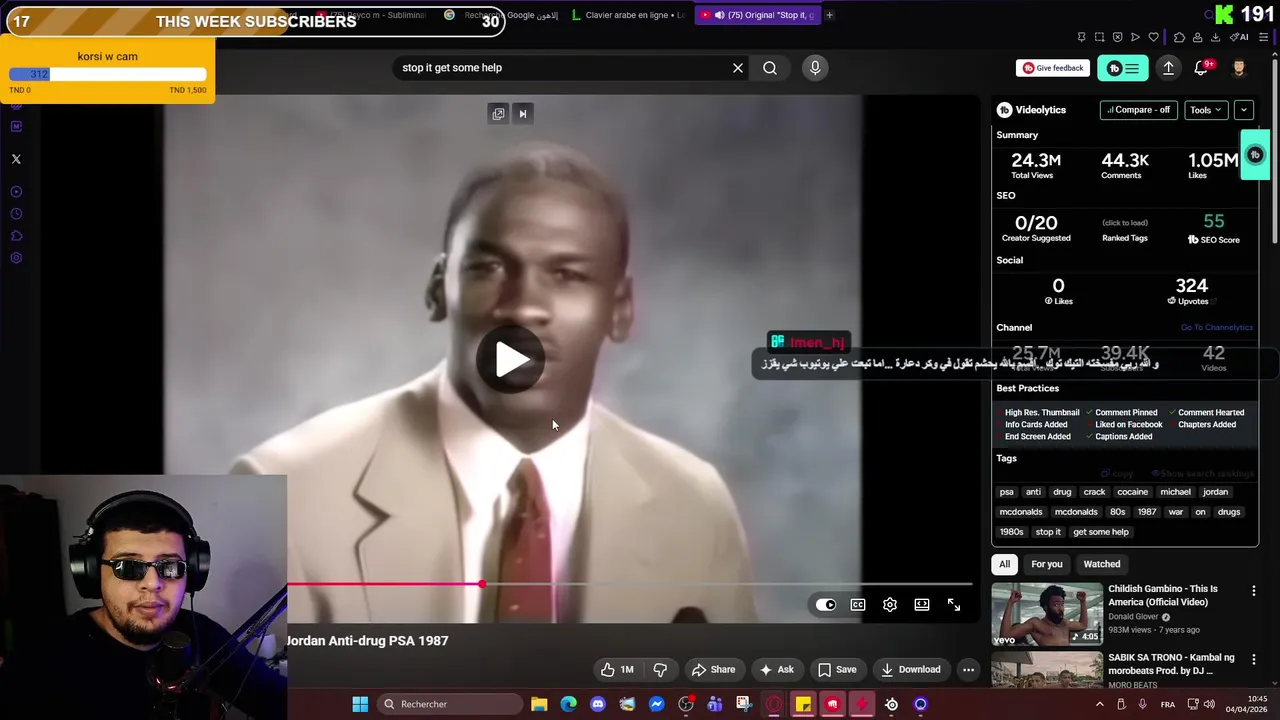Open the History clock in Opera sidebar

pos(16,214)
